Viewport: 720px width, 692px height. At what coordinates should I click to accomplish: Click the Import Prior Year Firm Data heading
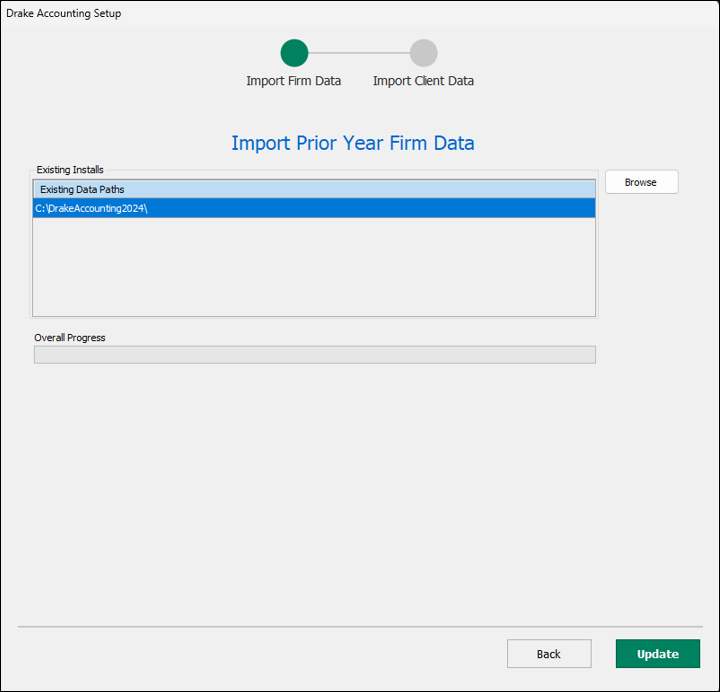coord(353,143)
